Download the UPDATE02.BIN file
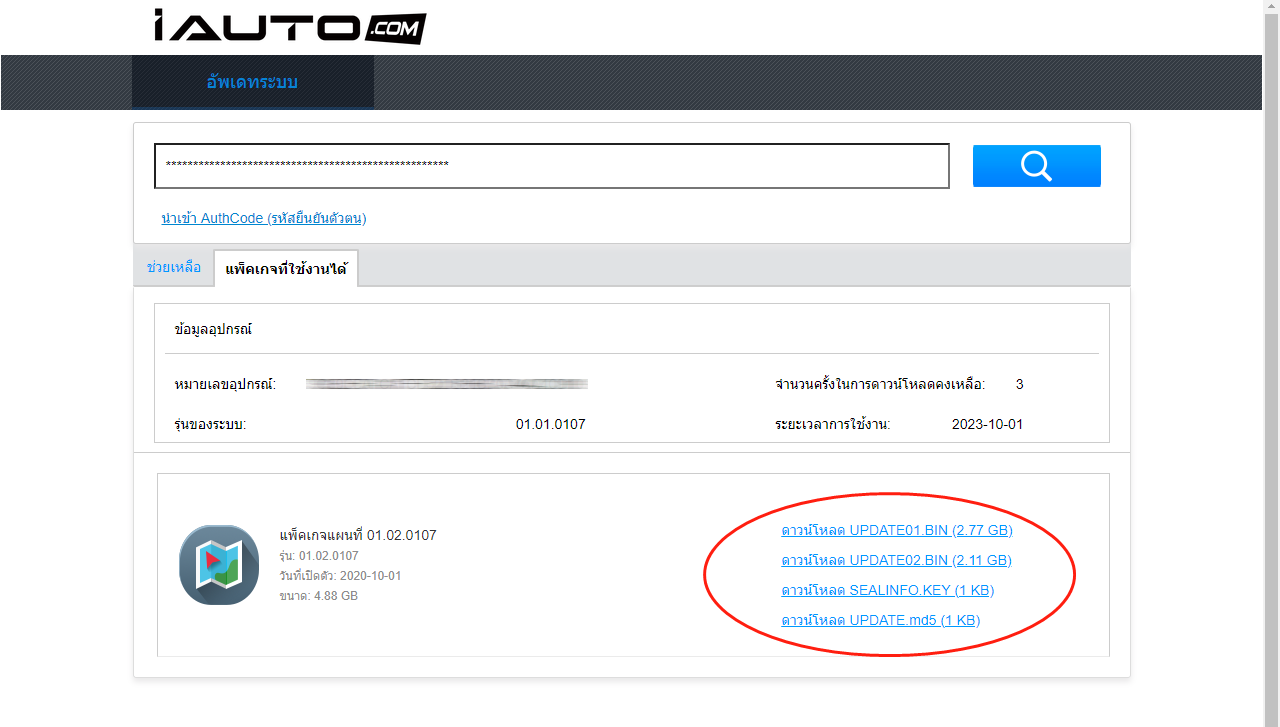1280x727 pixels. pos(896,560)
